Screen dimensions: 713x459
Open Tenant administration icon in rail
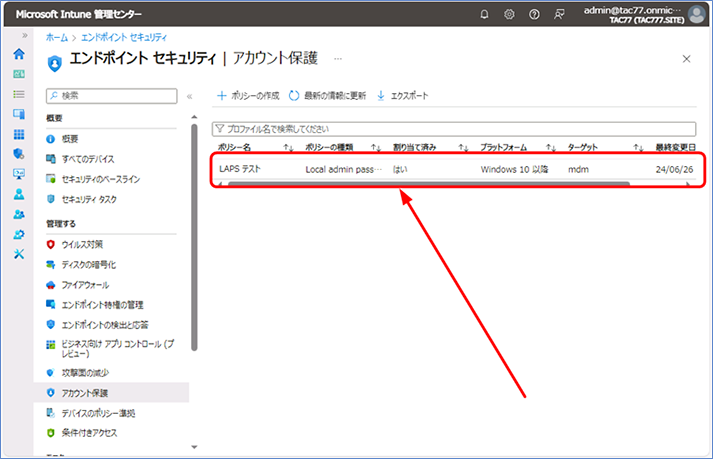[x=19, y=234]
